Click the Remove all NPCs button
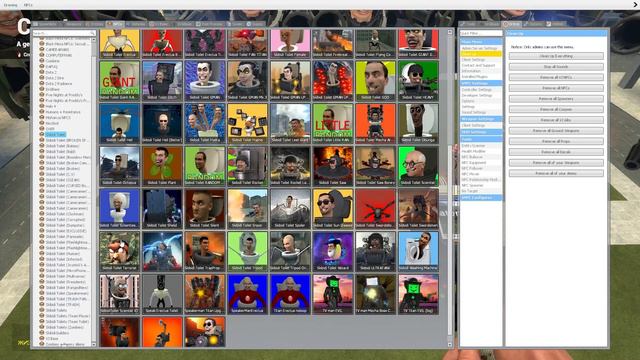640x360 pixels. tap(556, 88)
